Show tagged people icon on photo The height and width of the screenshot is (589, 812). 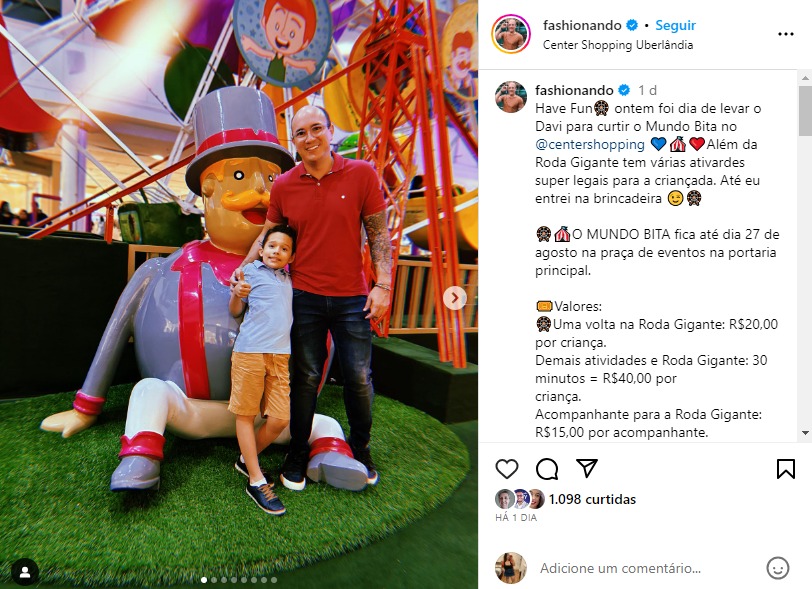(24, 572)
